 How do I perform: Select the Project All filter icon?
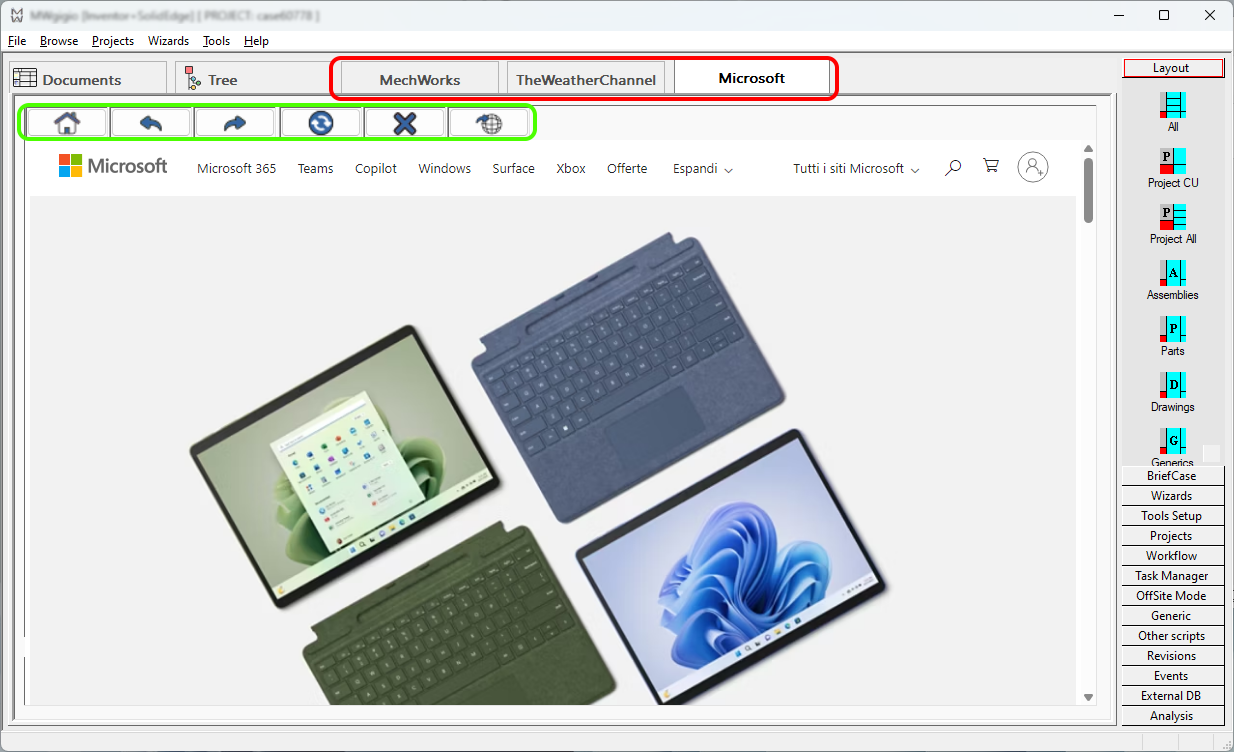[1173, 217]
